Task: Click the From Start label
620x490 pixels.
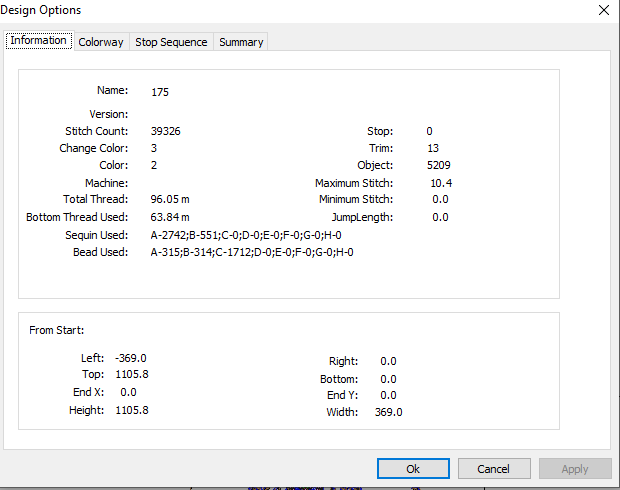Action: pyautogui.click(x=57, y=330)
